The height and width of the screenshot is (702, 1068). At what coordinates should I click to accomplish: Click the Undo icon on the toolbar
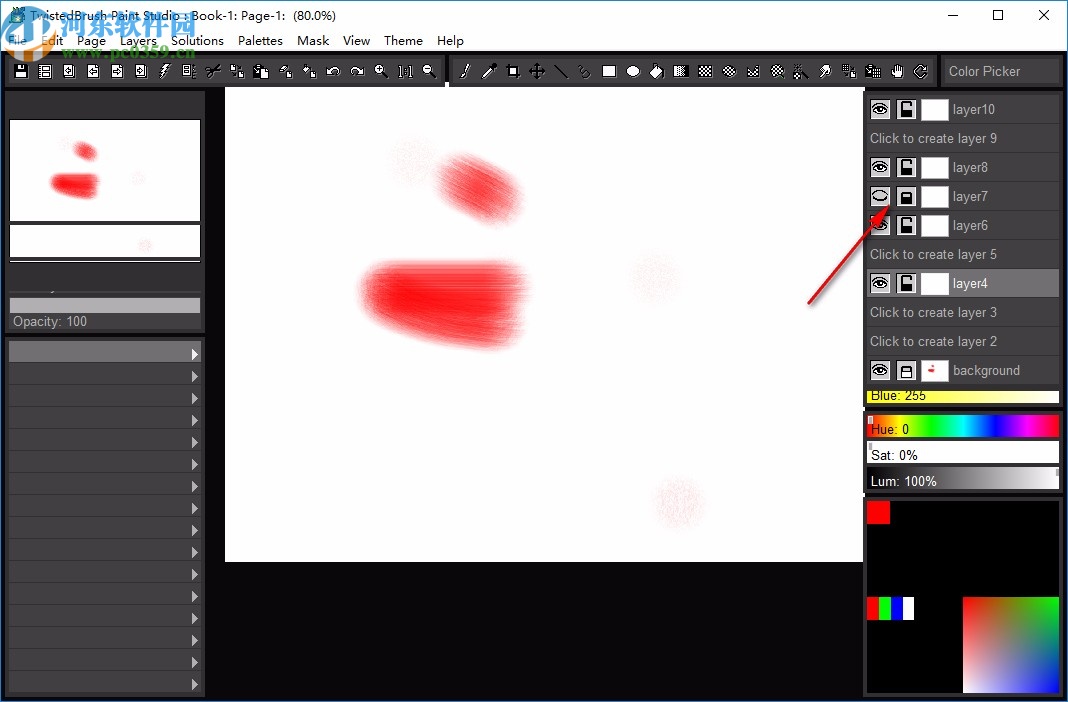[x=333, y=72]
